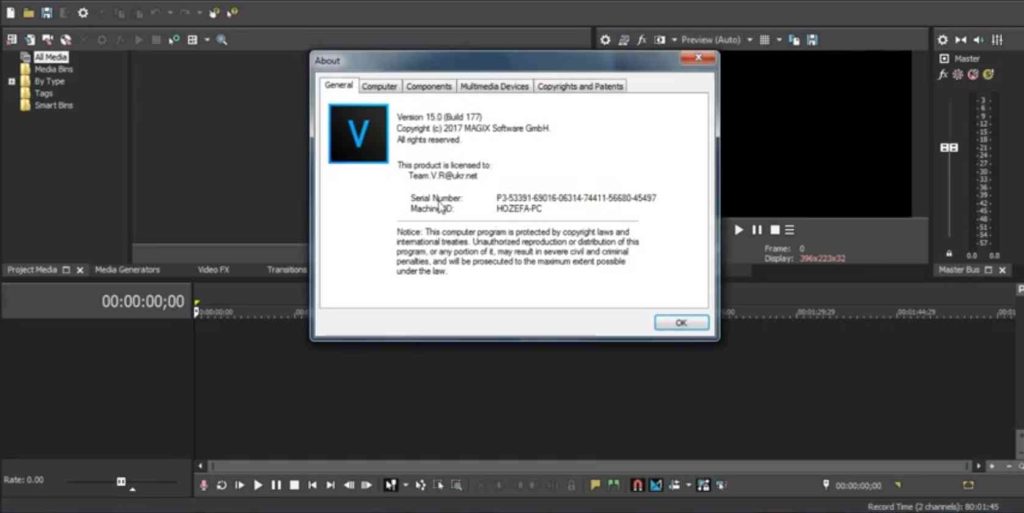Click the Video Output FX icon in preview

click(641, 40)
